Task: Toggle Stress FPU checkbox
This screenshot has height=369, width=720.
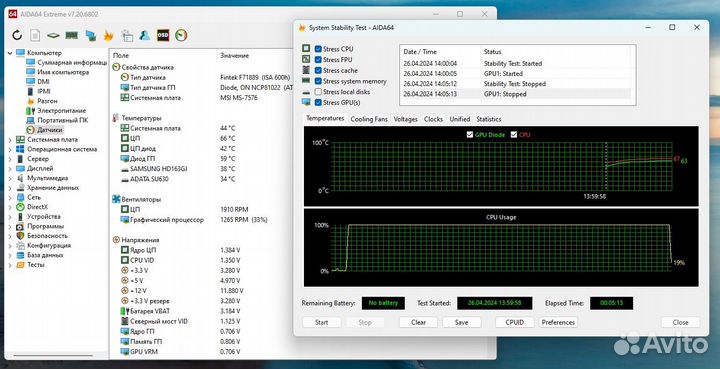Action: (x=318, y=60)
